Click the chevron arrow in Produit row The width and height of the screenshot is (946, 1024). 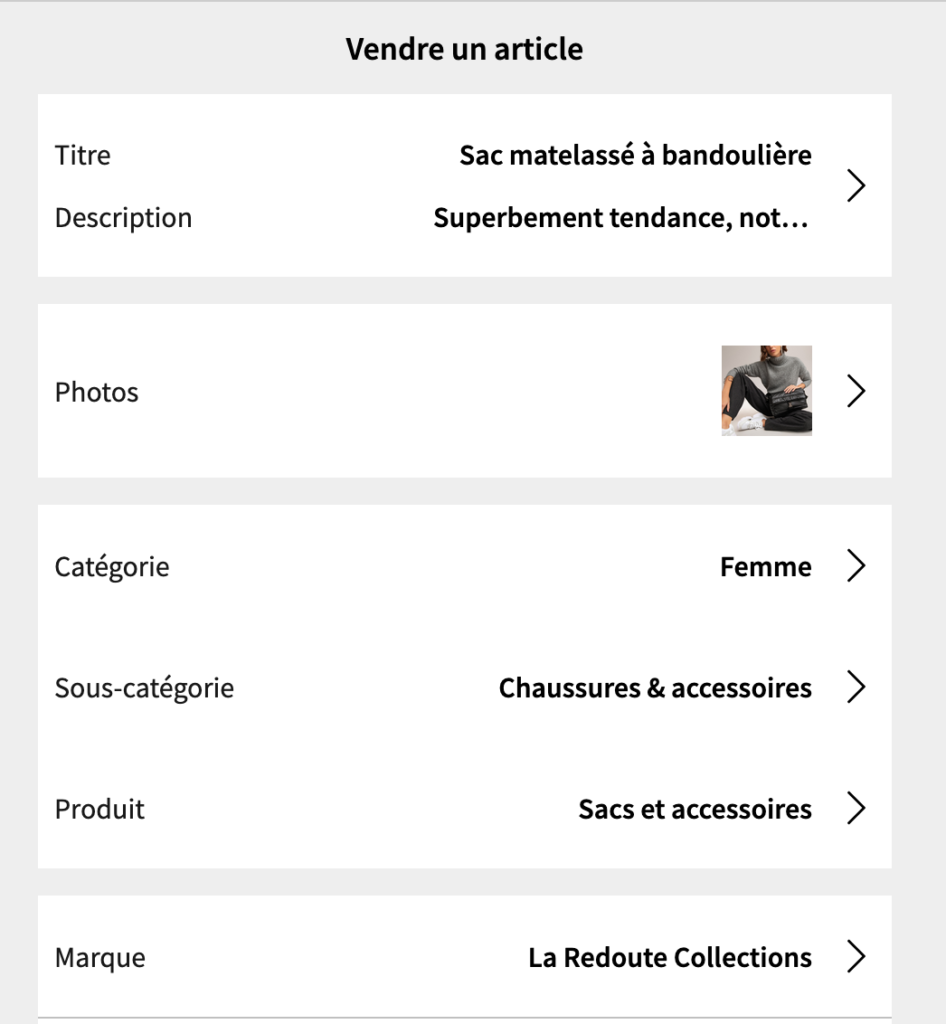pyautogui.click(x=856, y=808)
